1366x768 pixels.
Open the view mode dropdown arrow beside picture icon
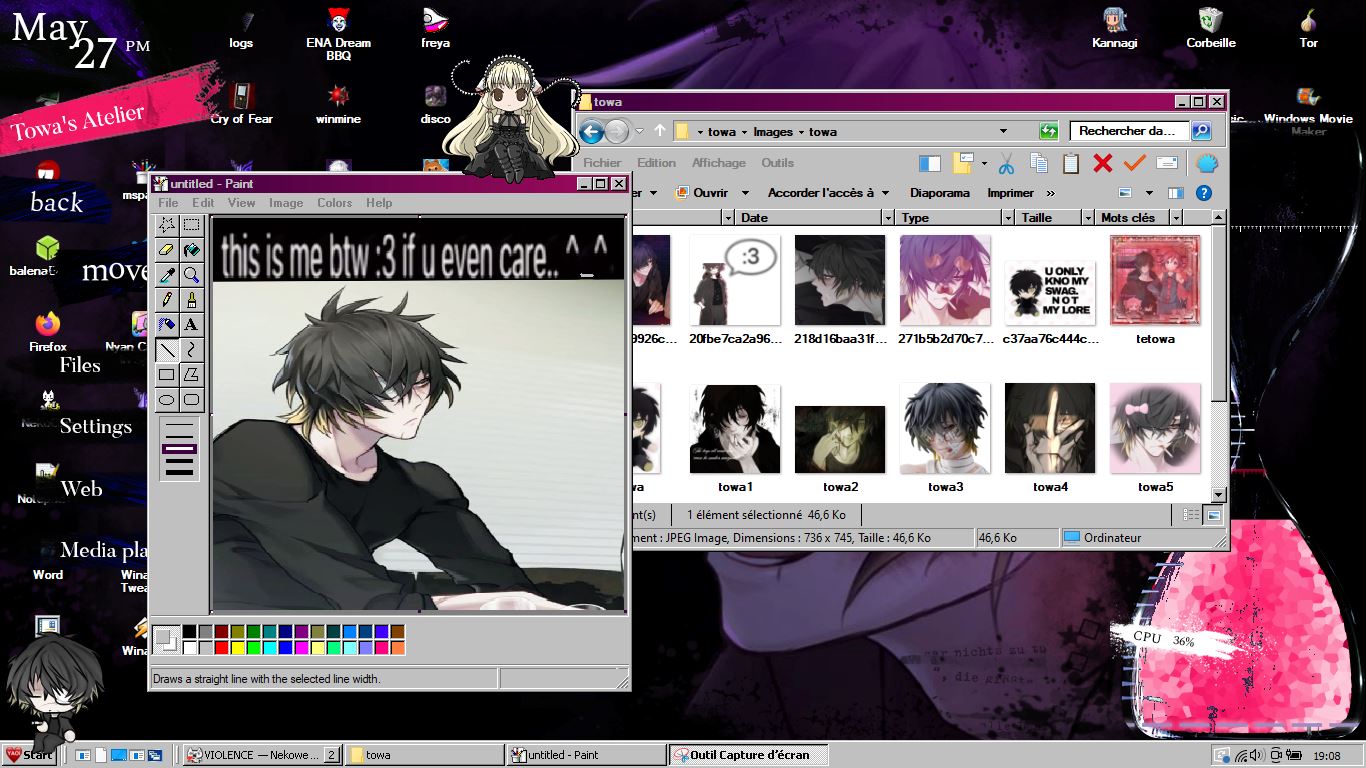pyautogui.click(x=1149, y=193)
